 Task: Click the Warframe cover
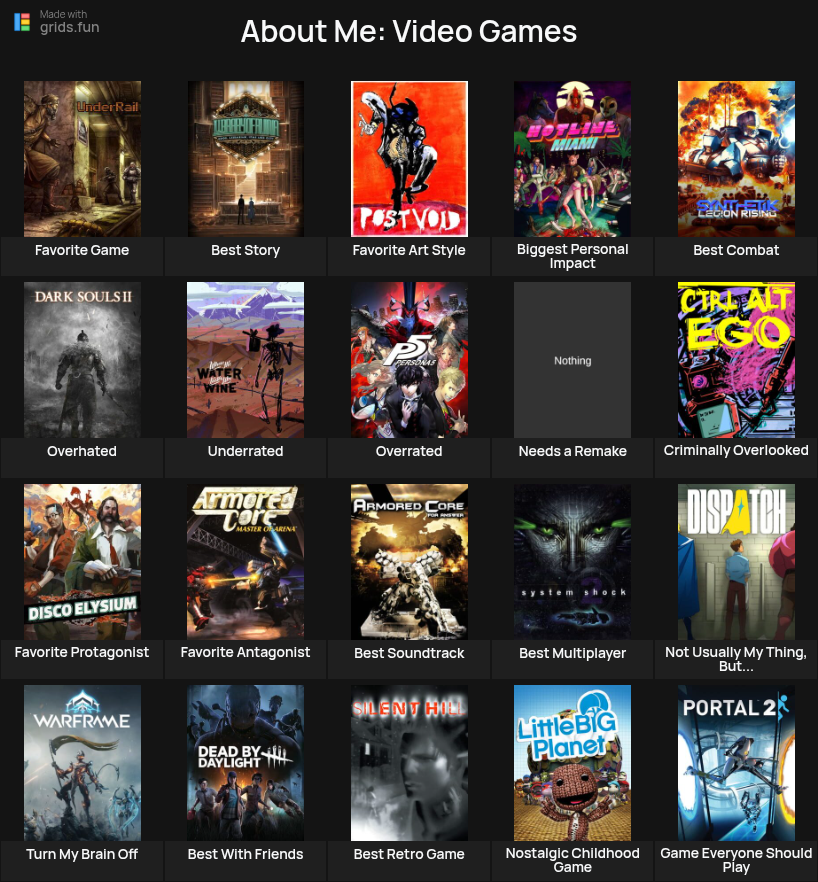[82, 763]
